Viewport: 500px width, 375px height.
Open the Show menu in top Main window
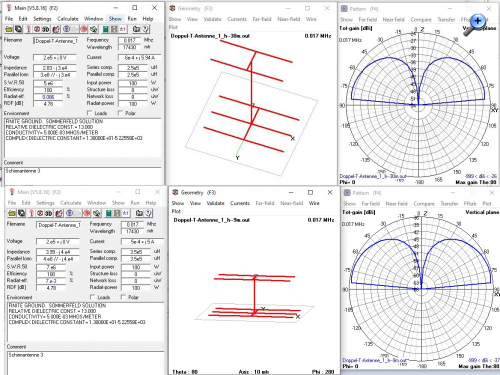click(115, 19)
